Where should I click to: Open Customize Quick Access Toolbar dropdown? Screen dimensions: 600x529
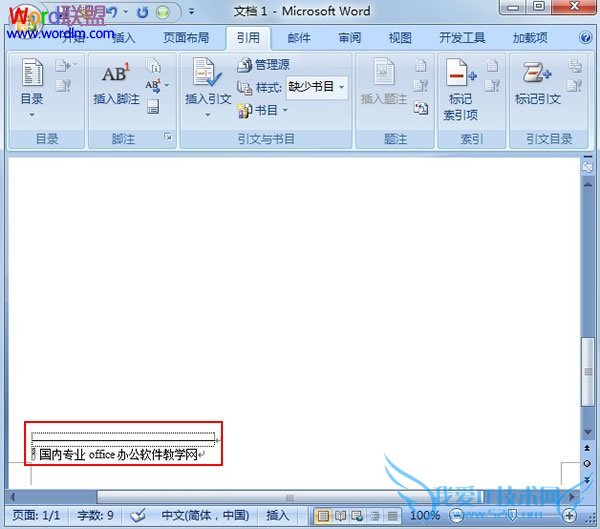tap(192, 12)
